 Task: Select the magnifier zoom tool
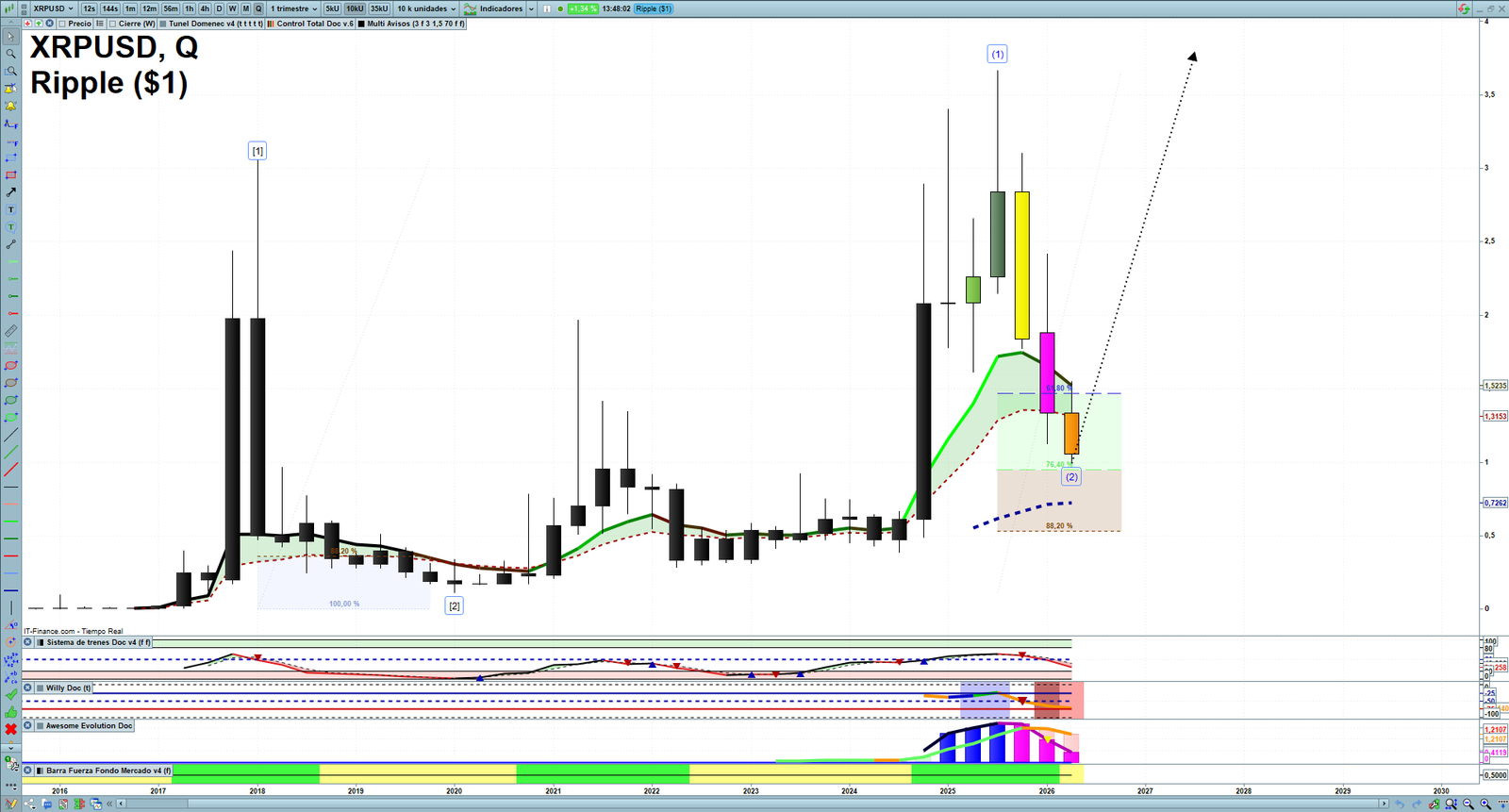click(11, 54)
